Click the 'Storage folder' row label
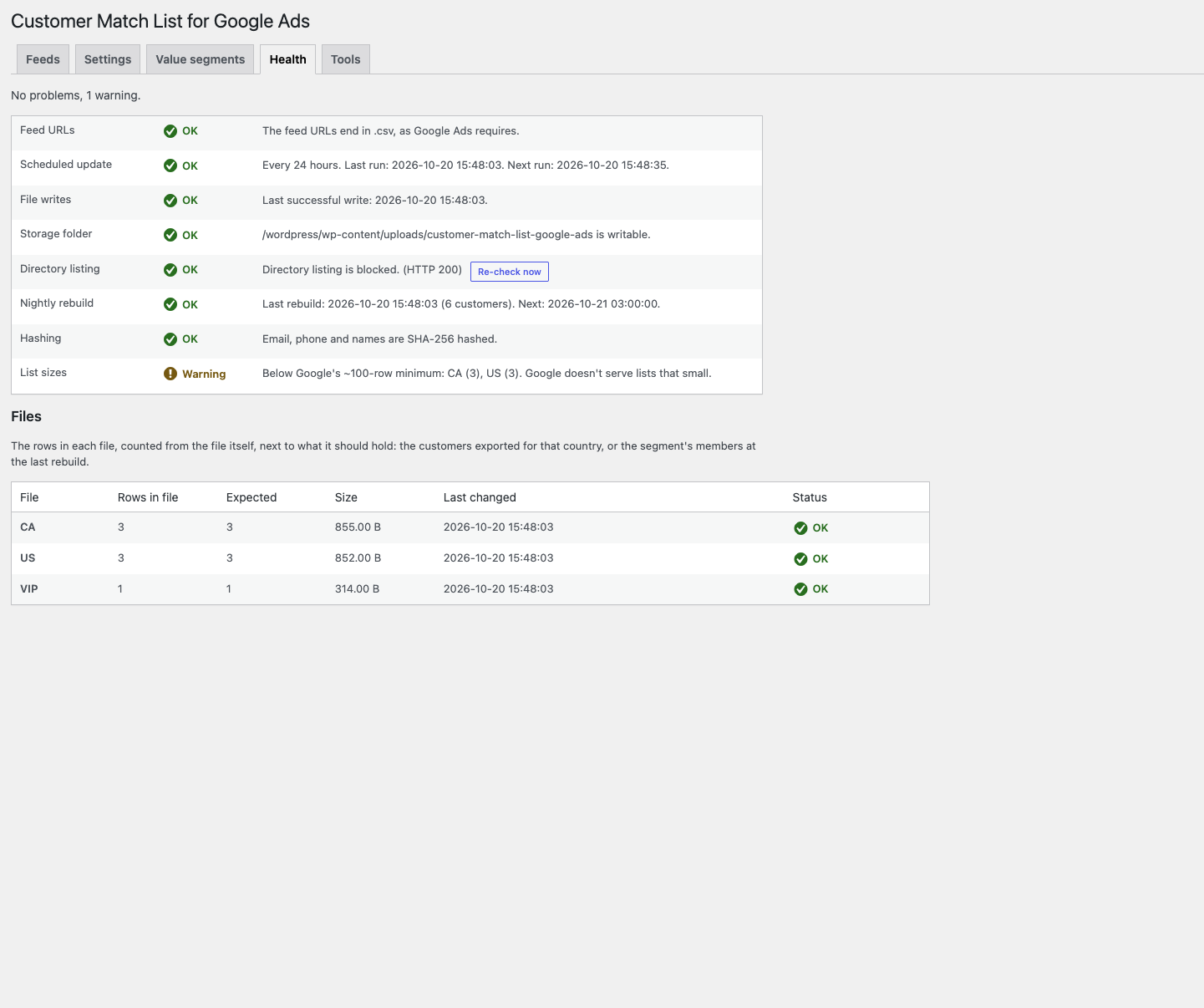 click(x=56, y=234)
